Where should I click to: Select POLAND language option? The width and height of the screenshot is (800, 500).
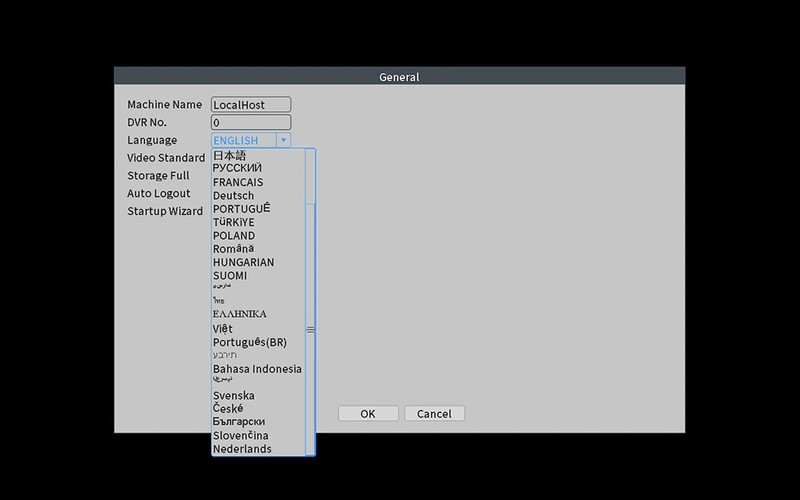pyautogui.click(x=234, y=236)
